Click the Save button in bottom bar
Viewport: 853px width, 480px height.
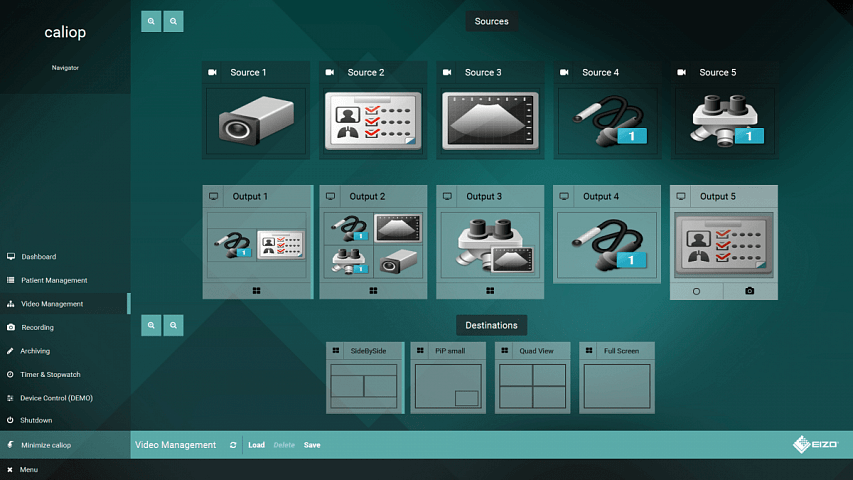click(x=312, y=445)
